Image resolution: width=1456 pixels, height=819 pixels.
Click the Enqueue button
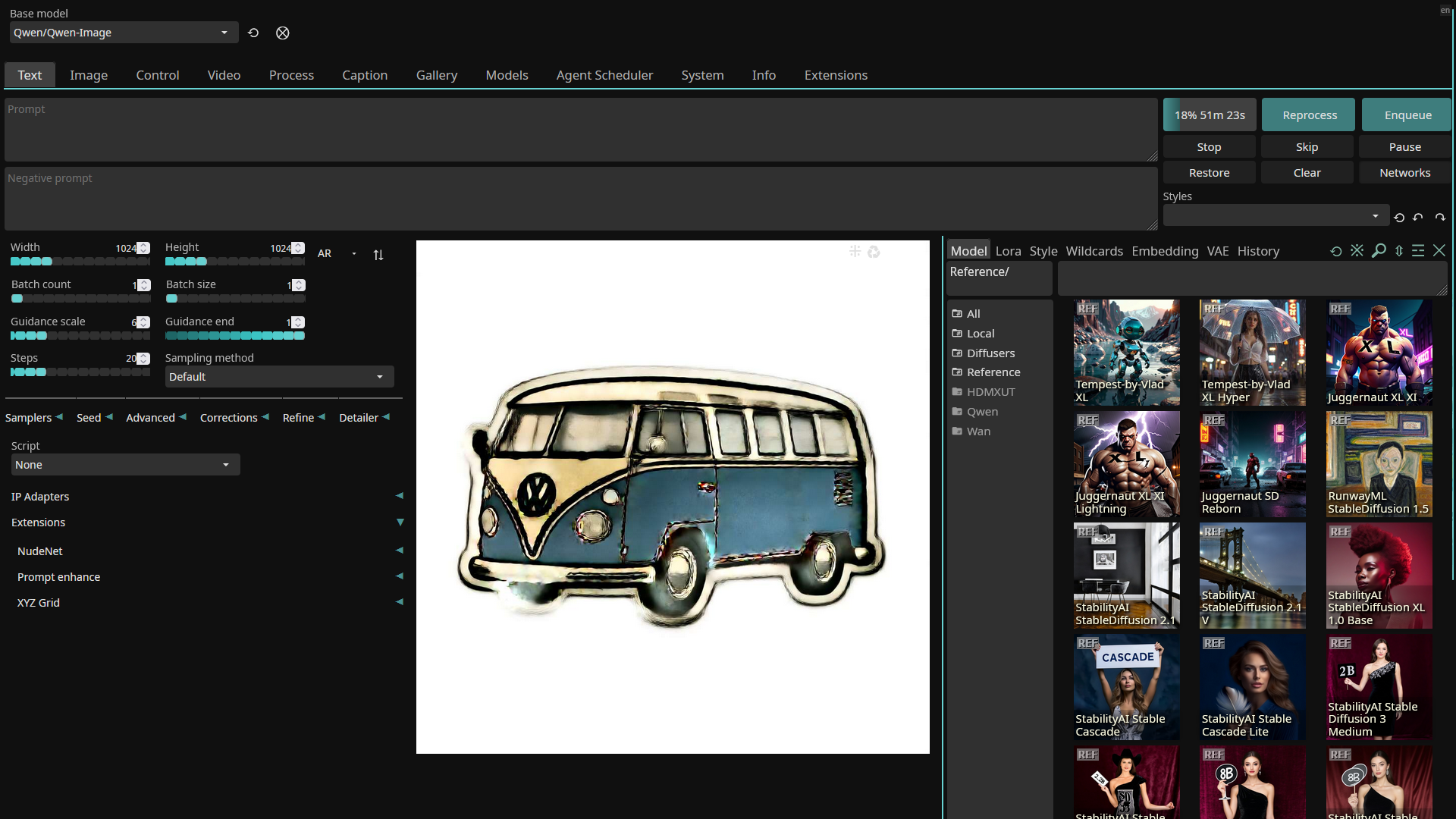1407,115
